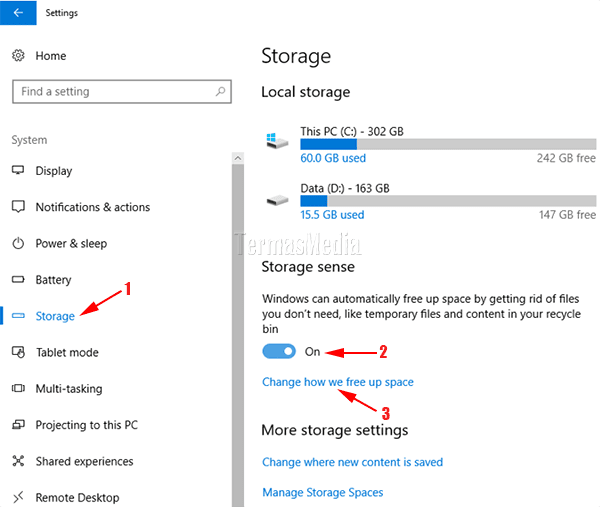Select the Battery icon
The width and height of the screenshot is (600, 507).
tap(18, 280)
